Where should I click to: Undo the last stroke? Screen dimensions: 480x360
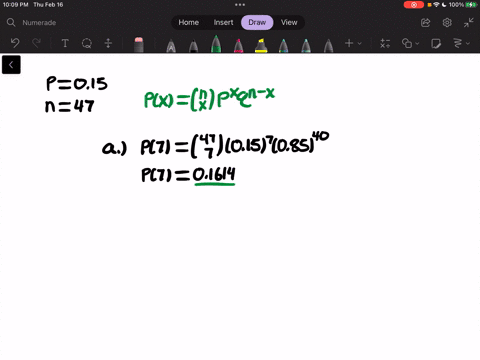15,43
